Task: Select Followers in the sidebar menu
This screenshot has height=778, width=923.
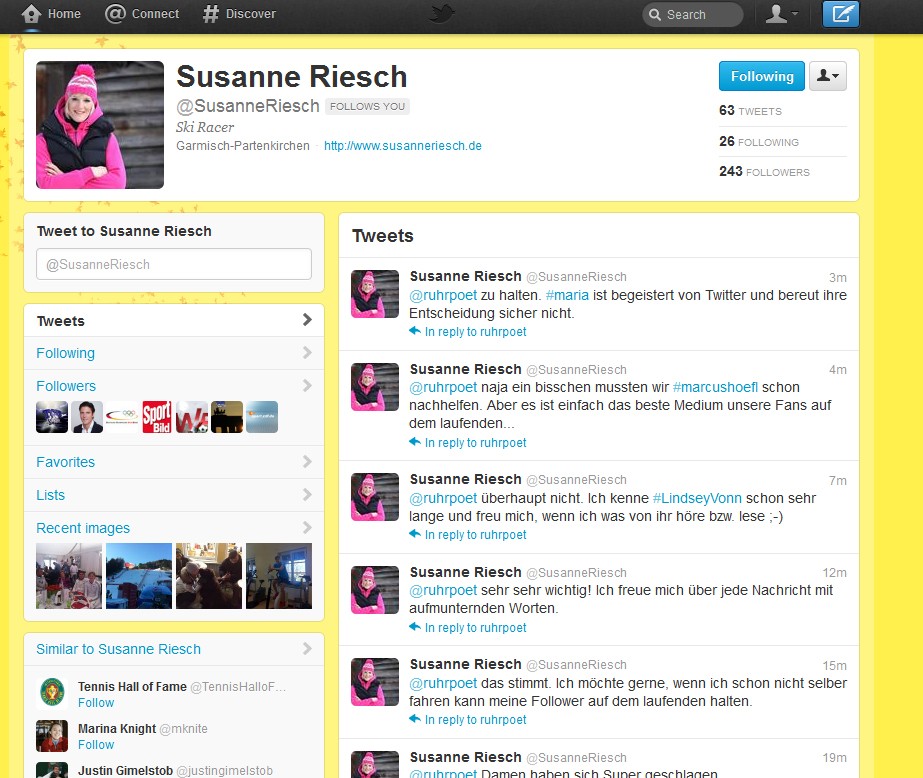Action: [66, 386]
